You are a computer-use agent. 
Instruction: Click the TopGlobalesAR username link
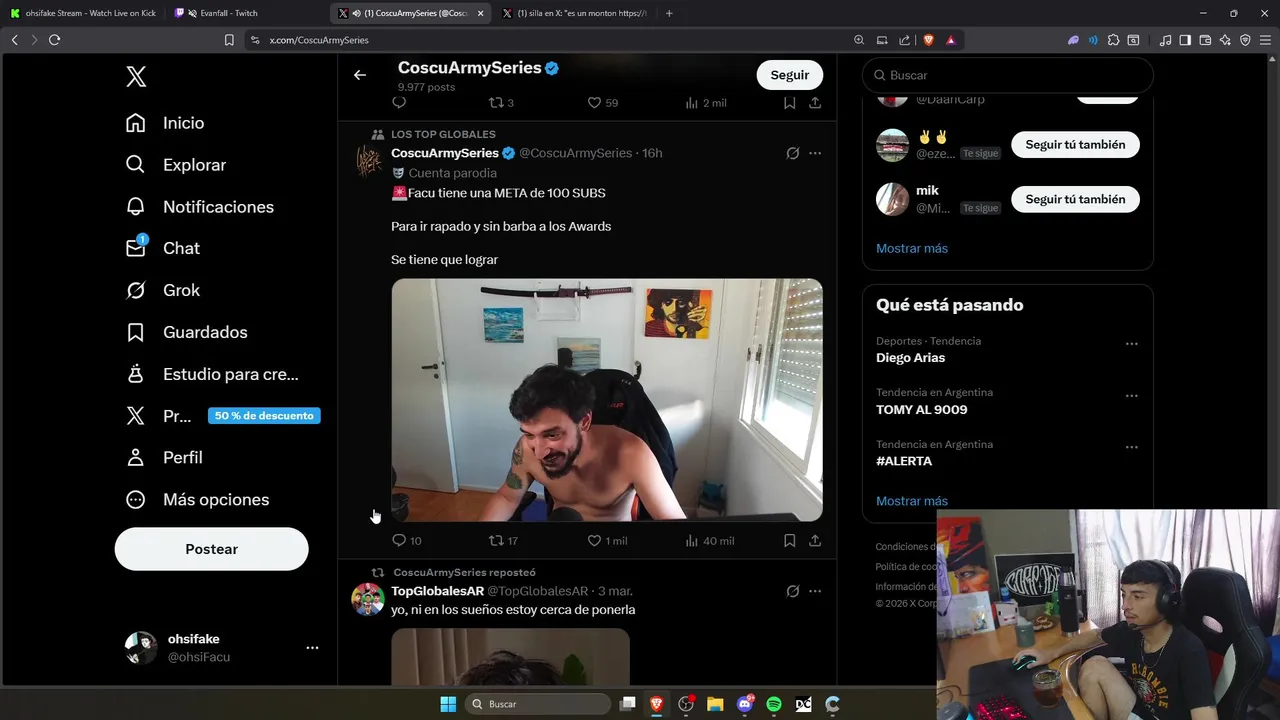click(437, 591)
